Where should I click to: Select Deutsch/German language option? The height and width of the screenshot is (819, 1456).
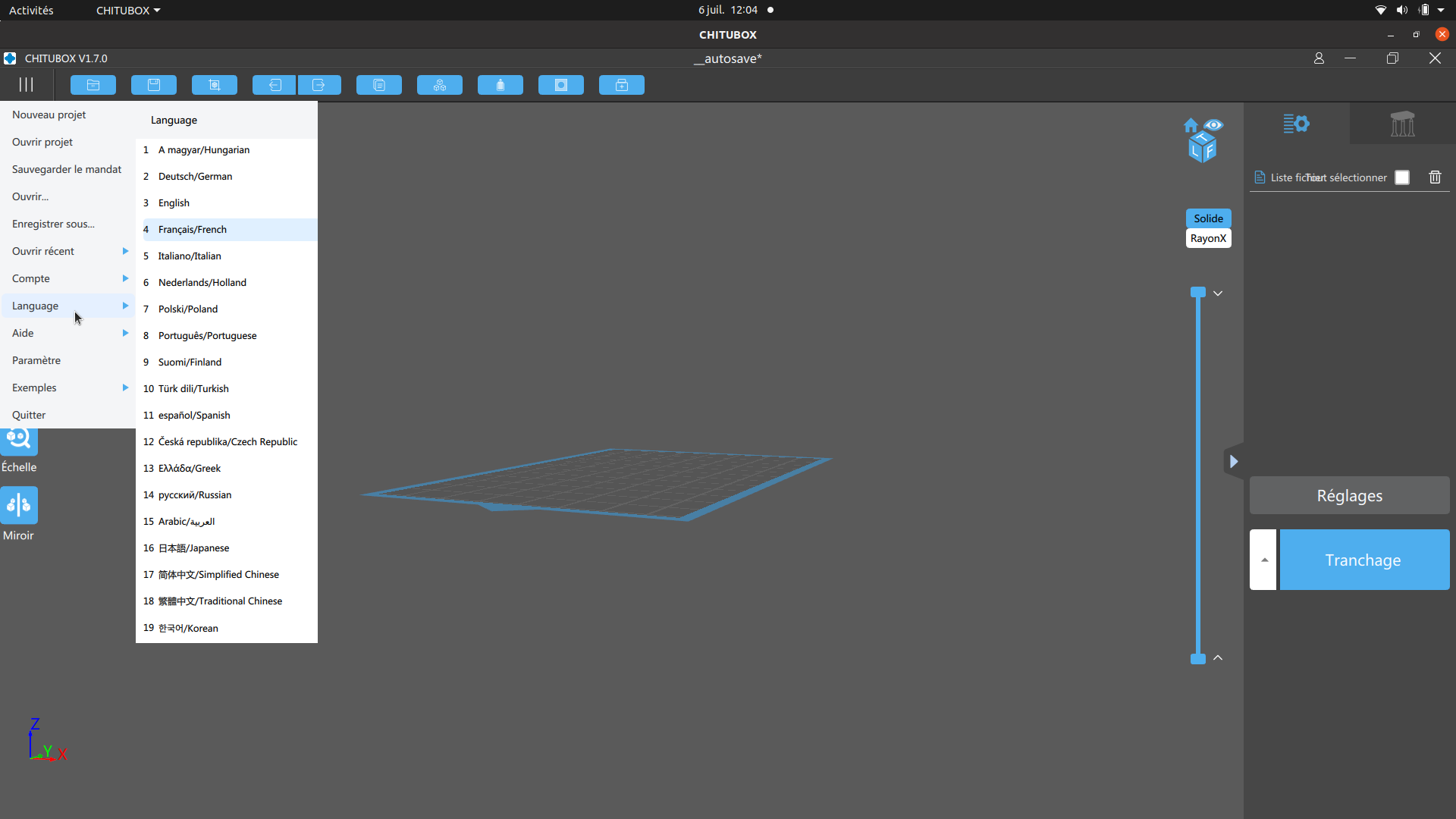point(195,176)
